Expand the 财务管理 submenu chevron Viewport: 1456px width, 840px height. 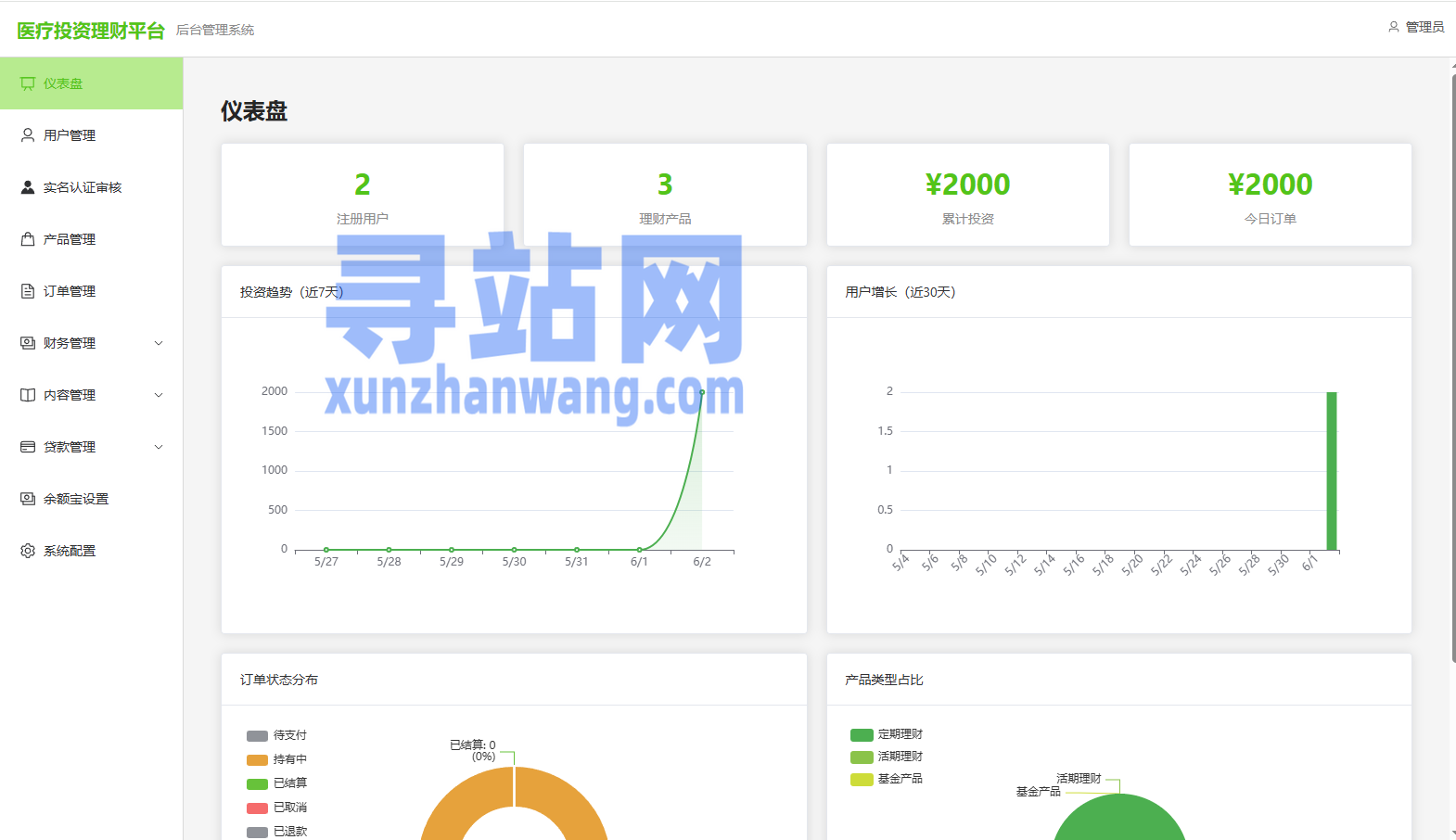click(159, 343)
